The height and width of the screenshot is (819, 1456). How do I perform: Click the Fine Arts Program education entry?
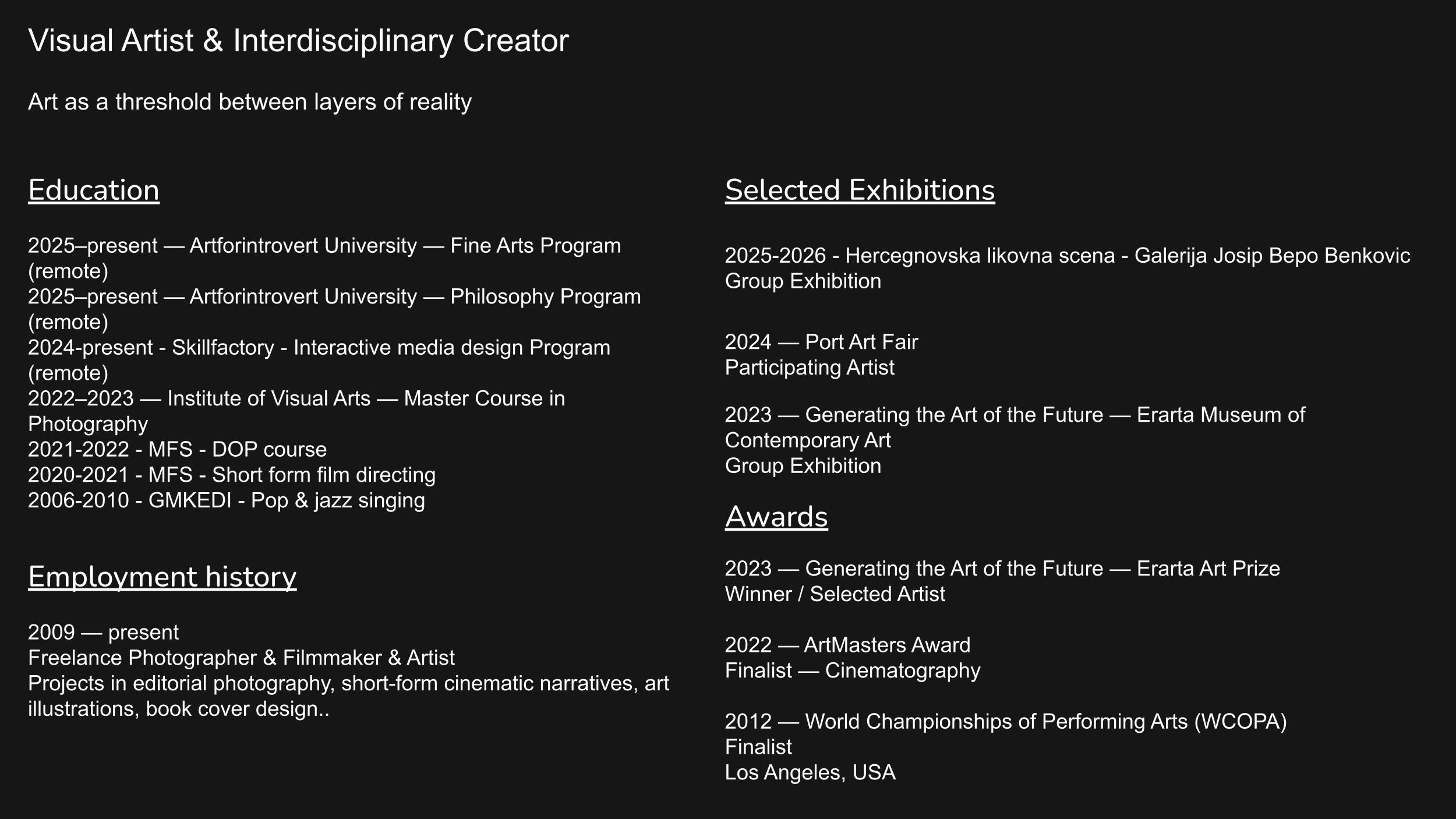324,246
